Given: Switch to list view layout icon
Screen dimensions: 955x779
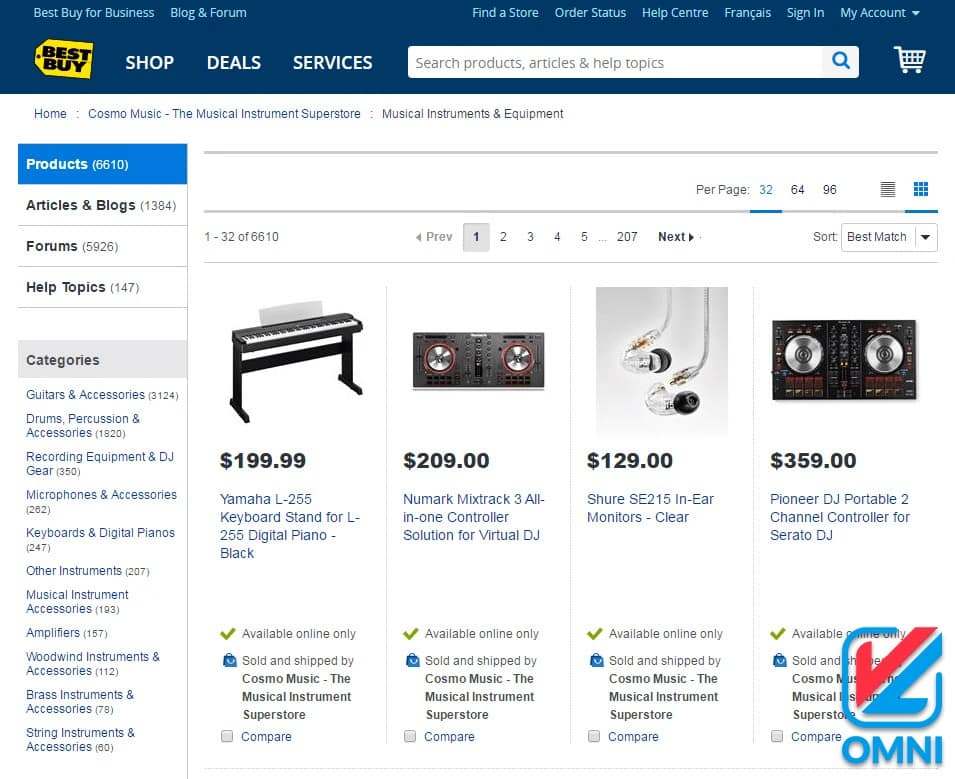Looking at the screenshot, I should [x=886, y=189].
